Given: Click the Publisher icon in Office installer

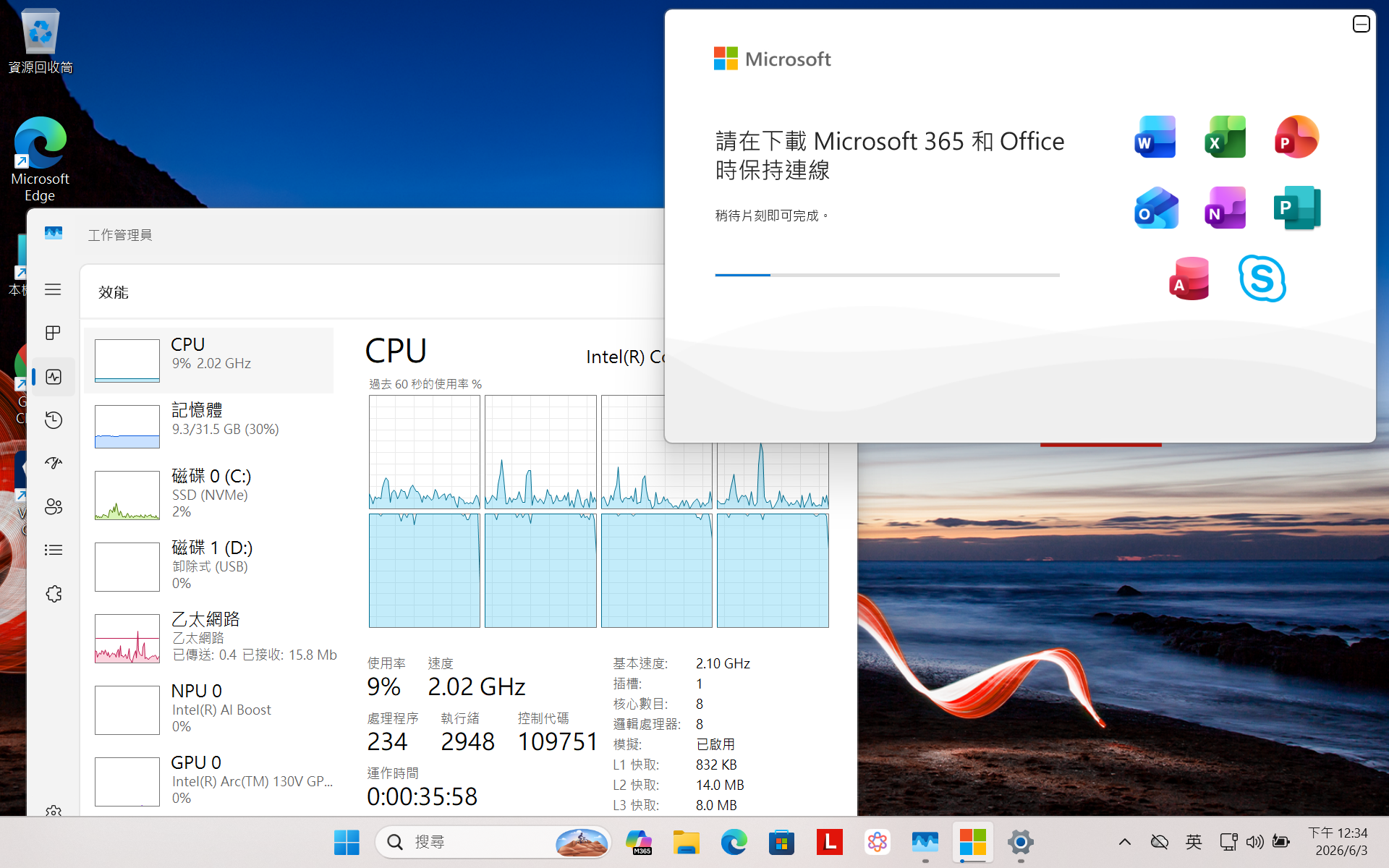Looking at the screenshot, I should (x=1296, y=208).
